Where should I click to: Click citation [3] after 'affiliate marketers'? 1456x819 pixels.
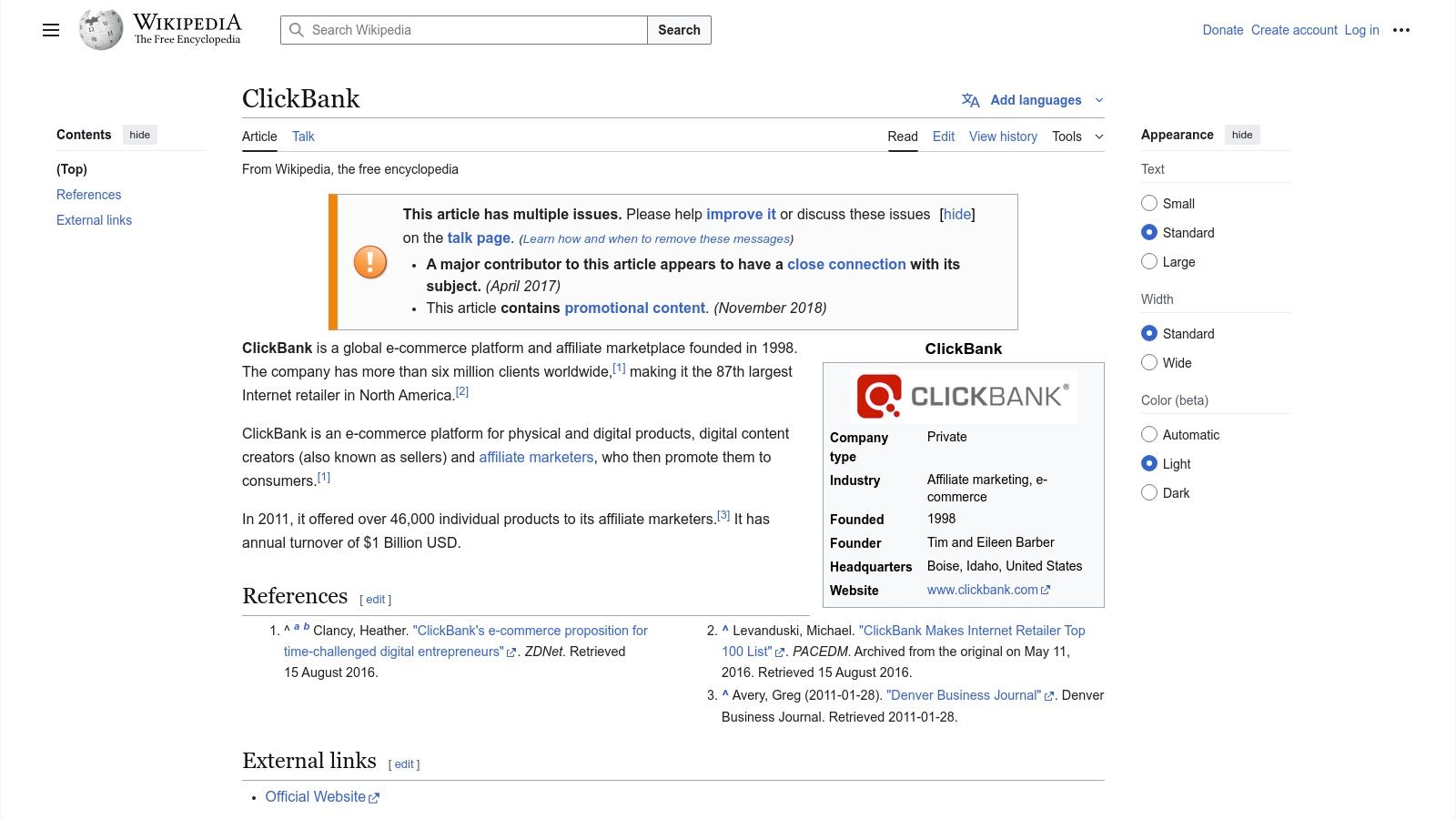(723, 515)
